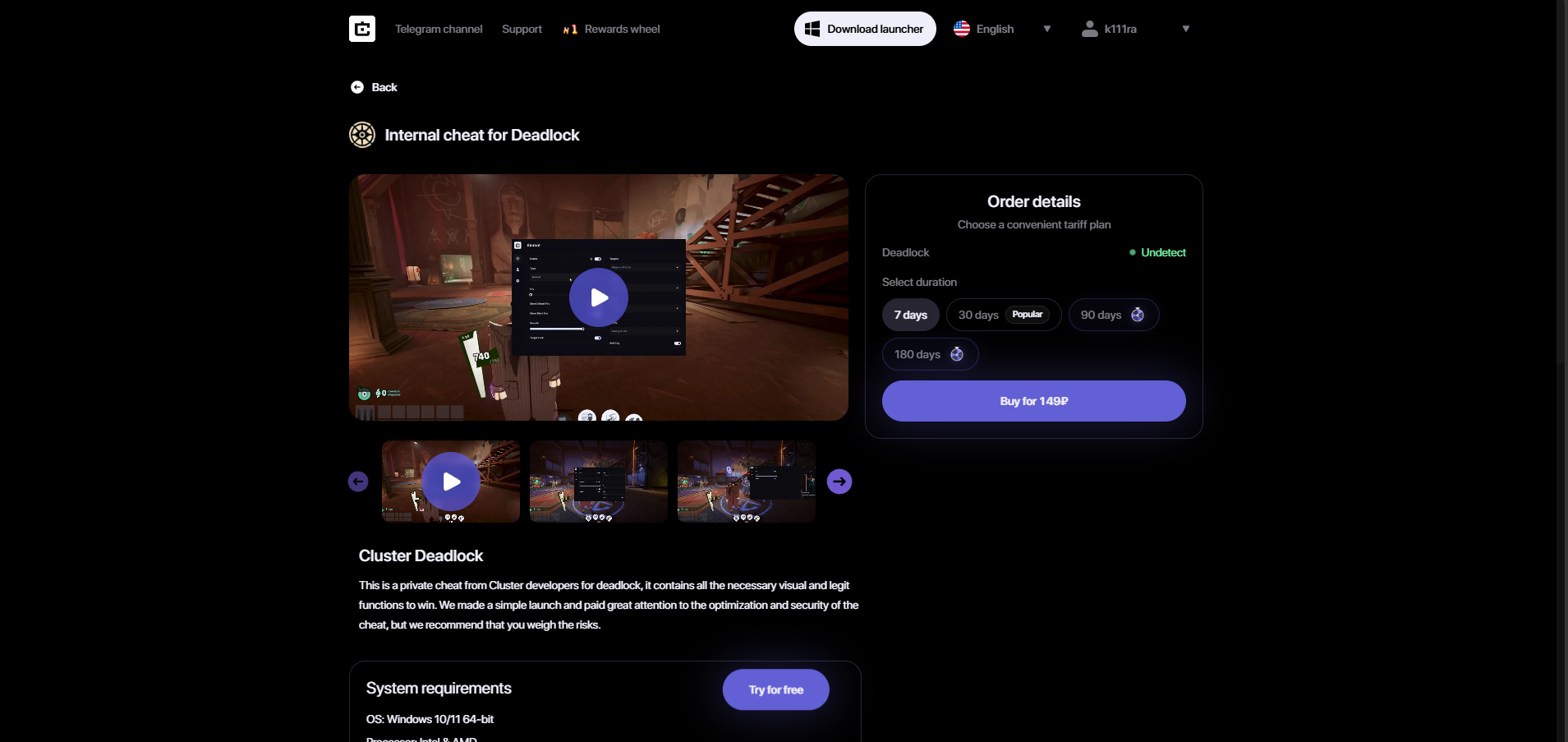The height and width of the screenshot is (742, 1568).
Task: Expand the English language dropdown arrow
Action: (x=1047, y=29)
